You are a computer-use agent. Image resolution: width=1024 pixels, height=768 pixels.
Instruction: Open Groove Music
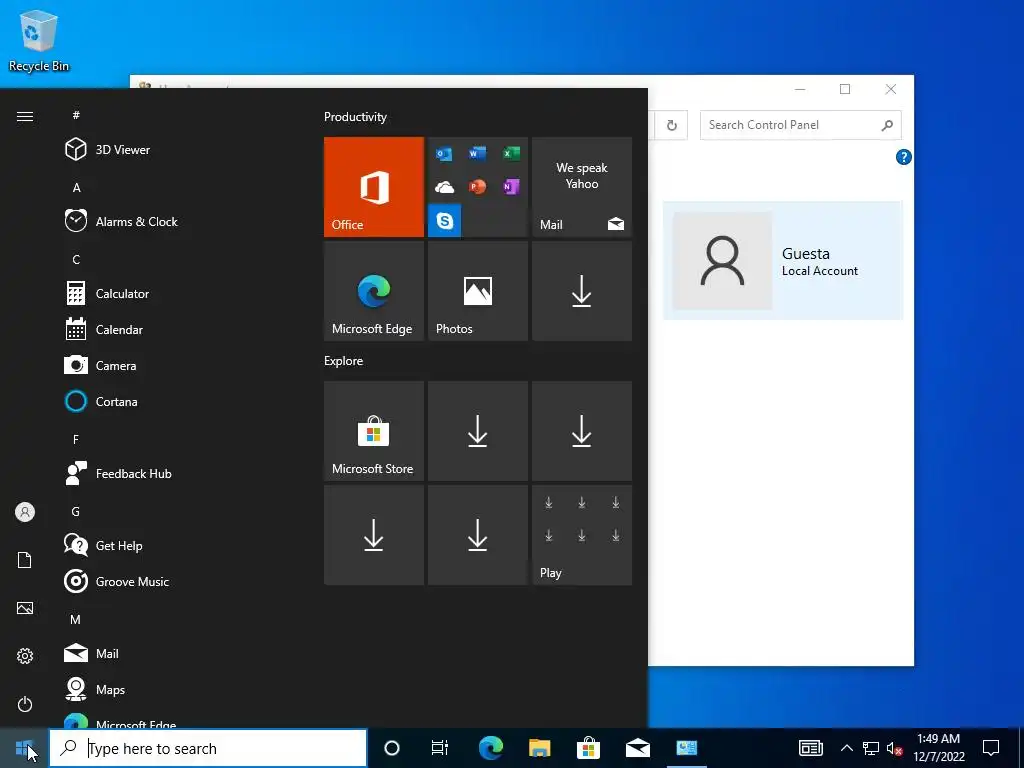(x=117, y=581)
